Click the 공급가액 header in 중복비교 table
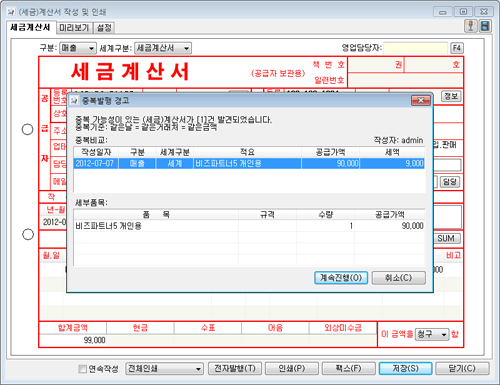The image size is (500, 385). [x=330, y=152]
